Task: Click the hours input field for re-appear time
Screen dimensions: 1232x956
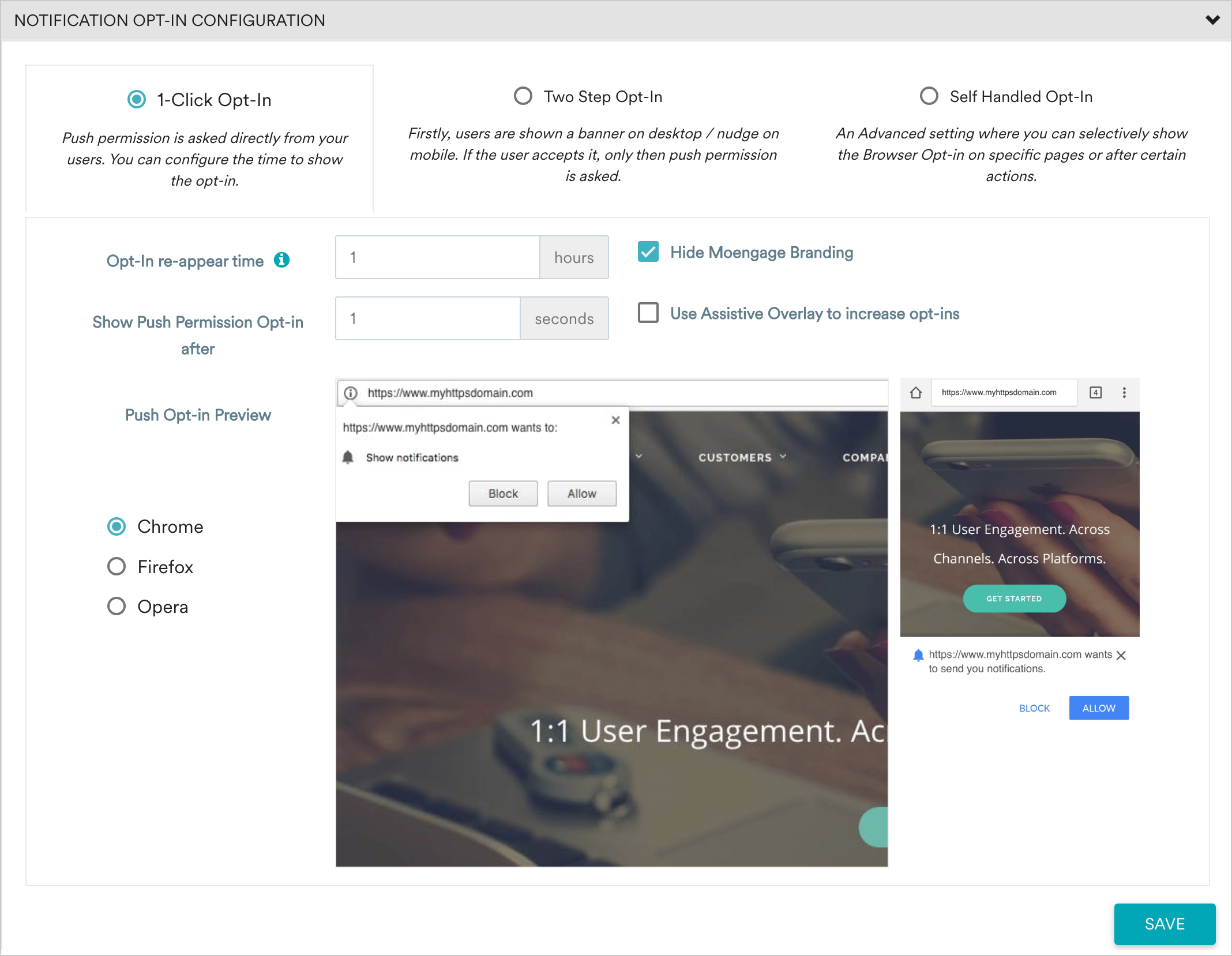Action: click(437, 257)
